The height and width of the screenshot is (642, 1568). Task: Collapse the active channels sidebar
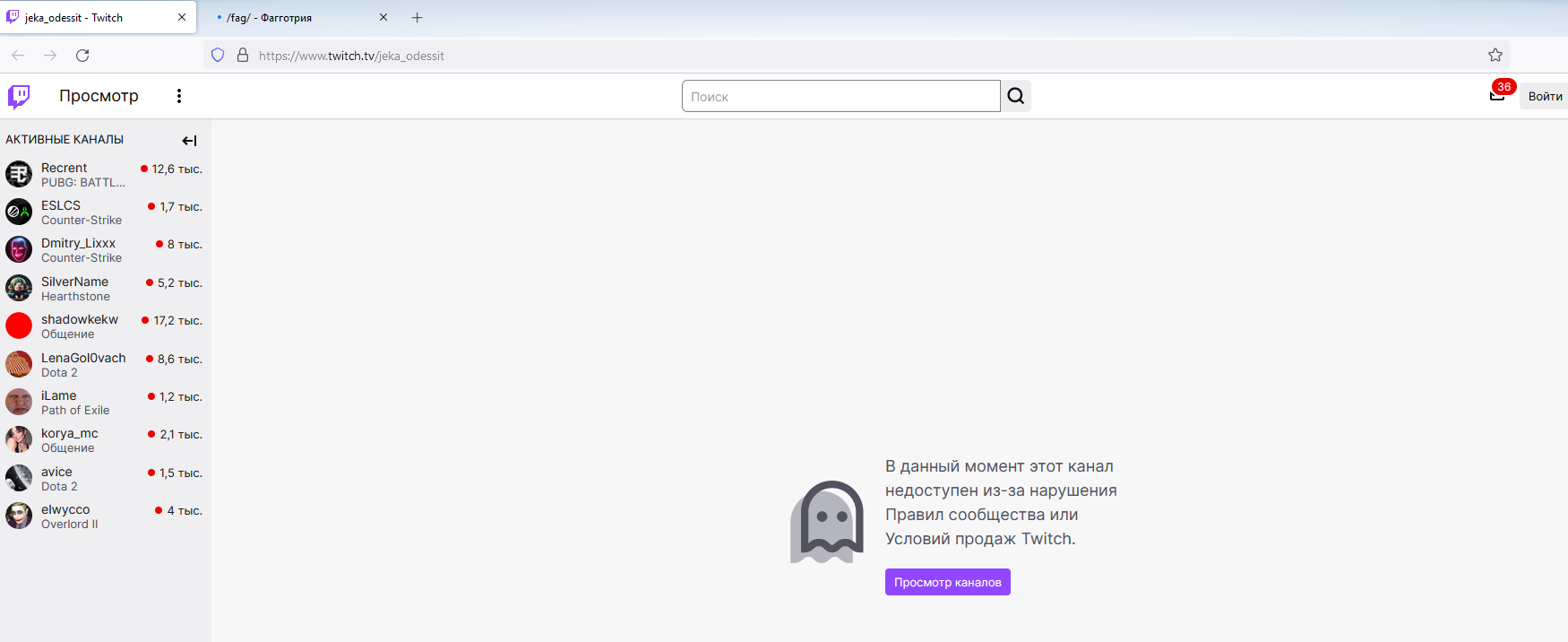[x=189, y=140]
